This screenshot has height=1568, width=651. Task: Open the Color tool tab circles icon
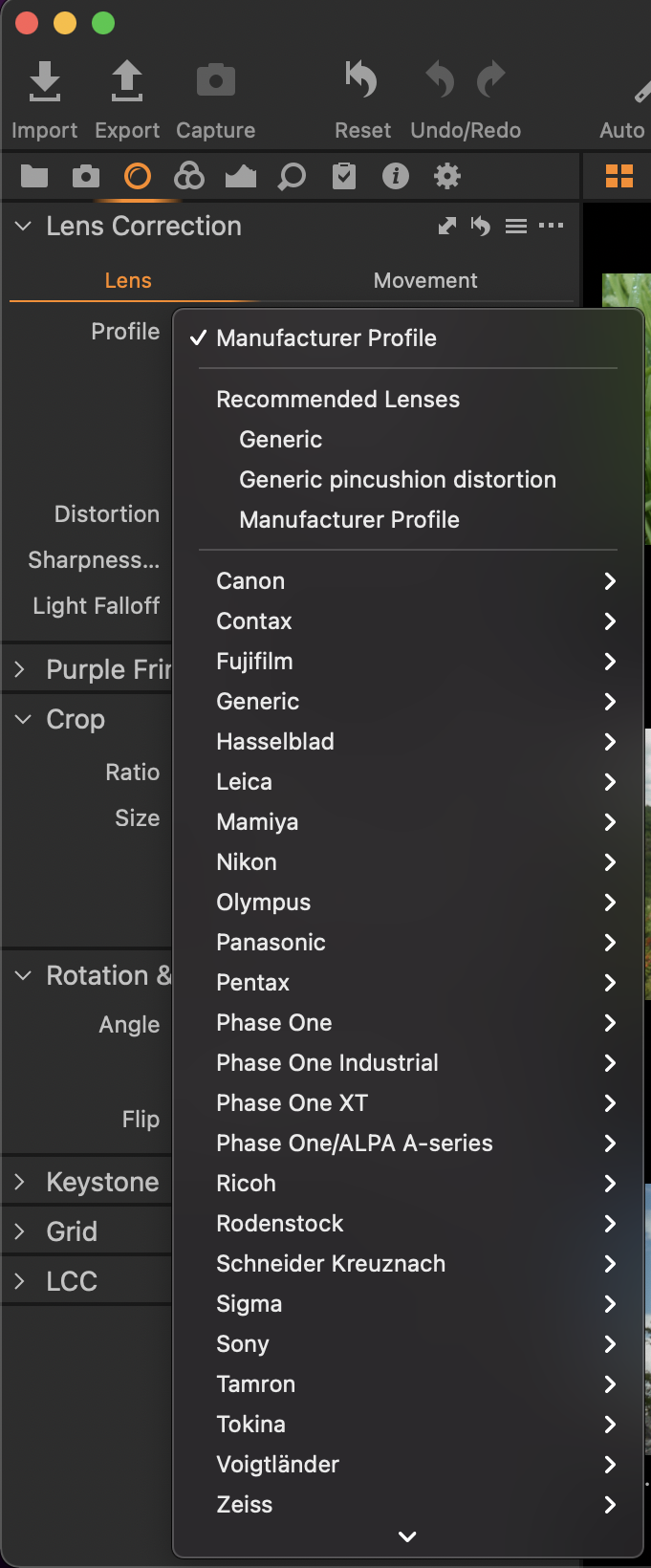point(189,176)
